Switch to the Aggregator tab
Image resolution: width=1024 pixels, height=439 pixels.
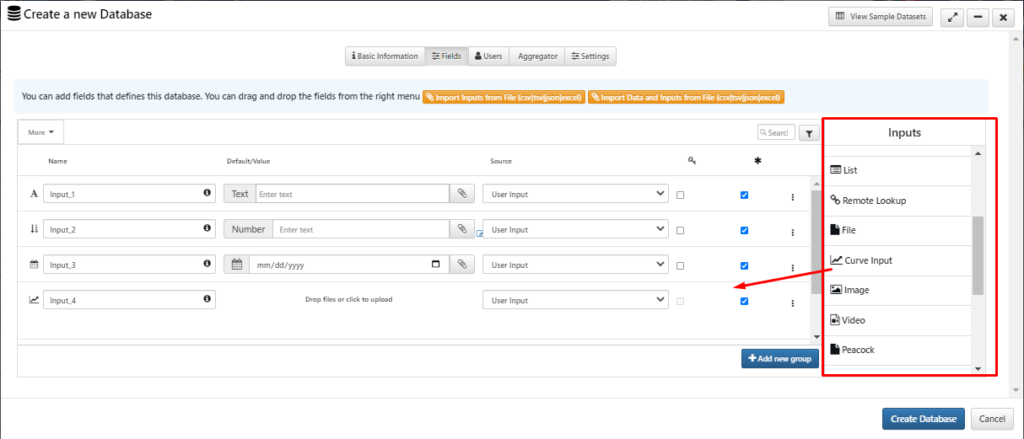(x=537, y=56)
